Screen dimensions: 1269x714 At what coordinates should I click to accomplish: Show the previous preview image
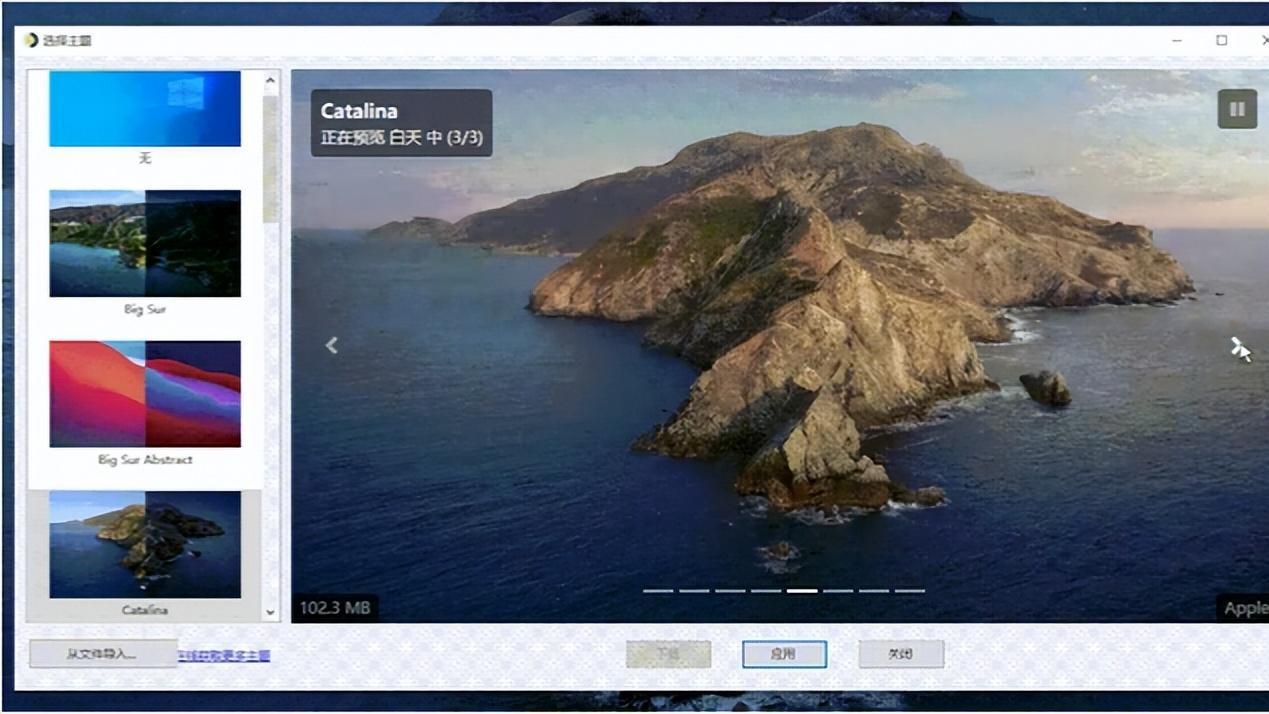331,345
